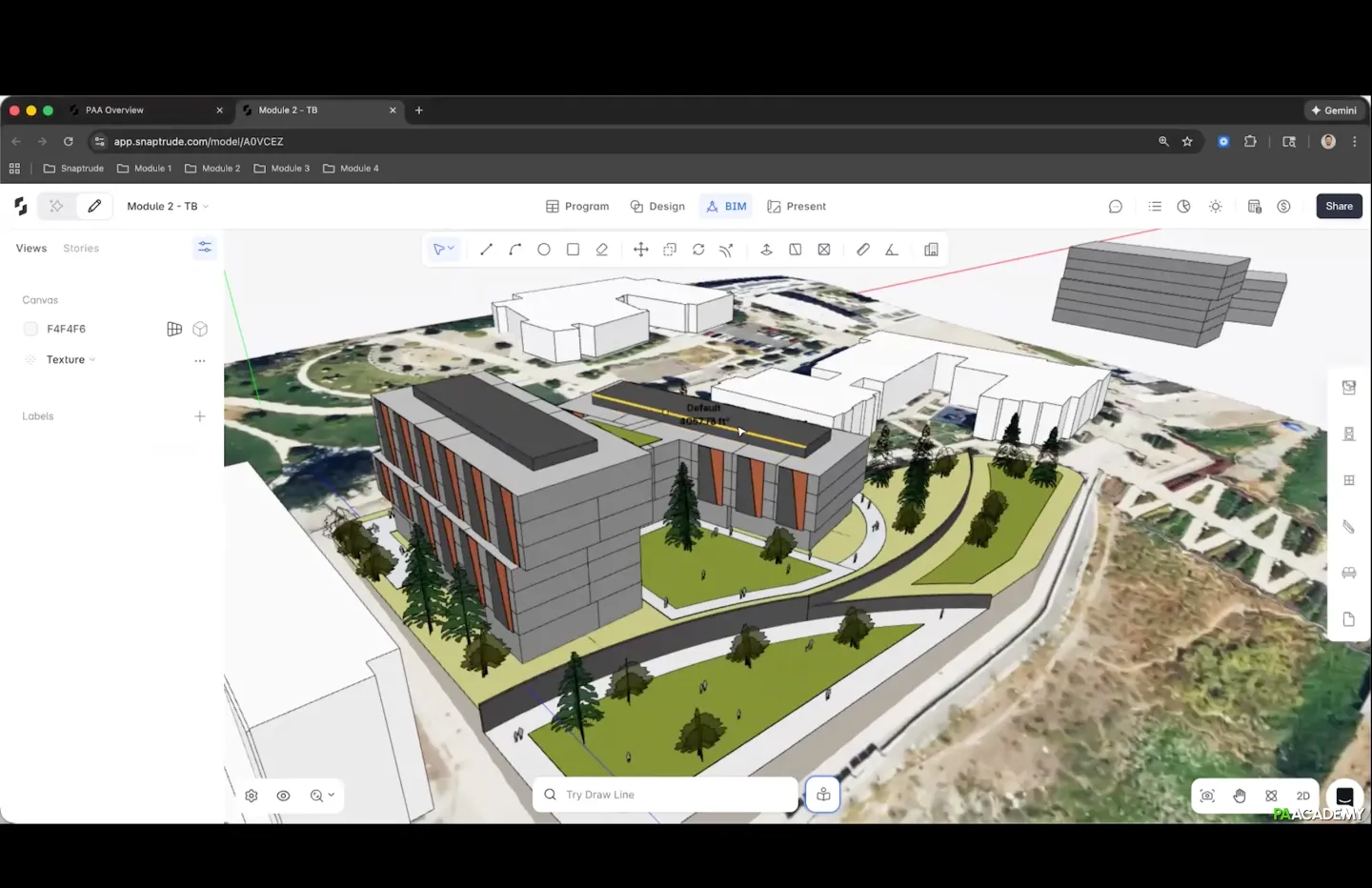Open the select pointer tool dropdown
Viewport: 1372px width, 888px height.
[x=444, y=250]
